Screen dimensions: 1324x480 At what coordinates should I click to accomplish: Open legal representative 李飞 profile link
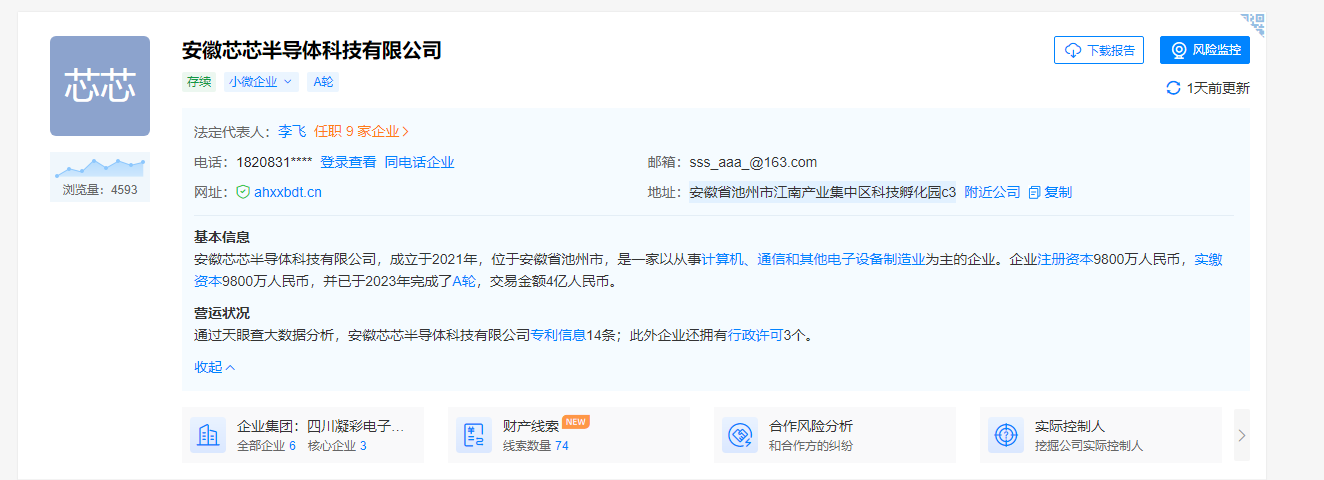point(292,131)
